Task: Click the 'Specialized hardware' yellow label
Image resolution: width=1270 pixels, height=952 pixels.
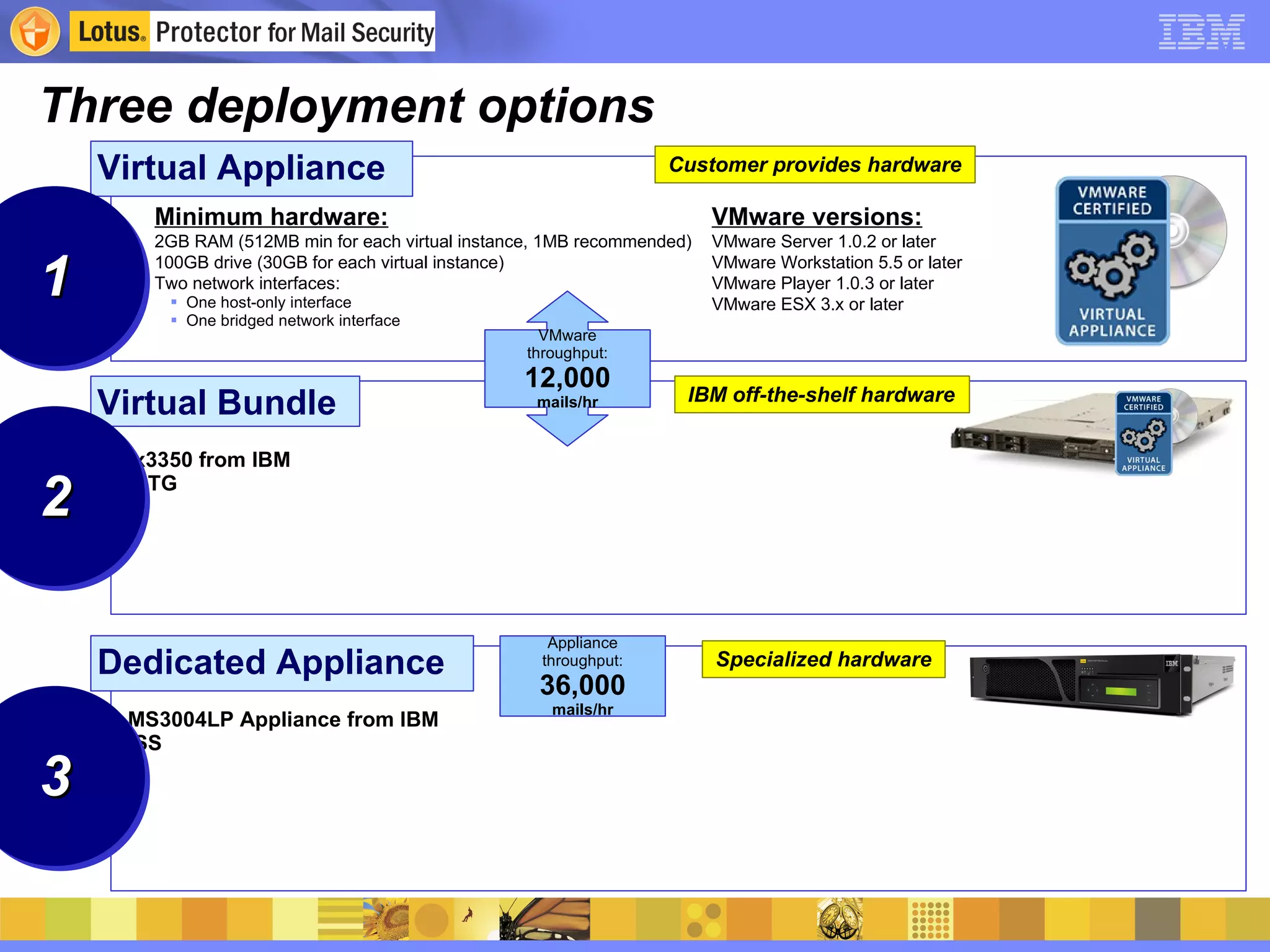Action: coord(824,659)
